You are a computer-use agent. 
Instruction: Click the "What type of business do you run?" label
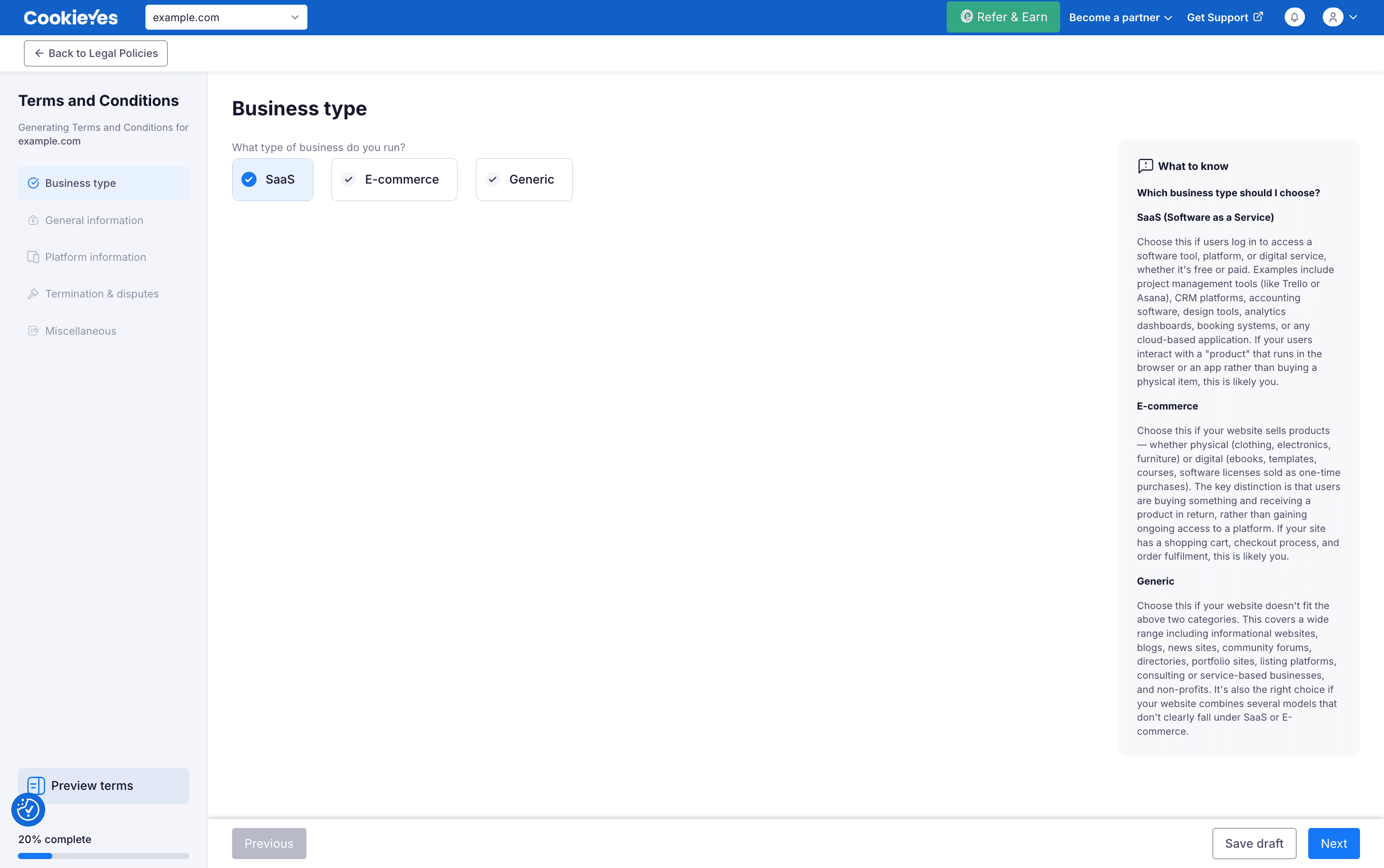(319, 147)
